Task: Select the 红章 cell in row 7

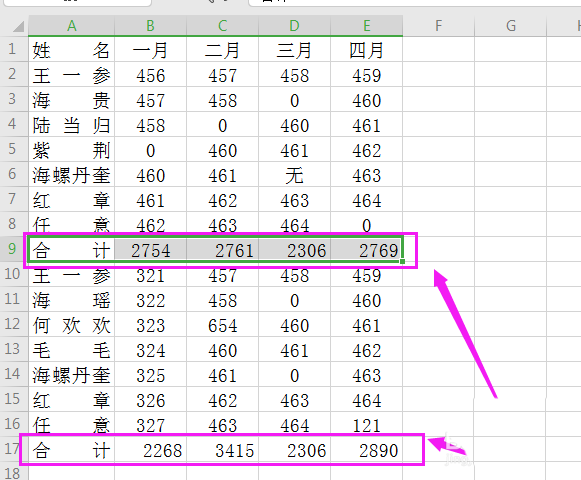Action: point(72,199)
